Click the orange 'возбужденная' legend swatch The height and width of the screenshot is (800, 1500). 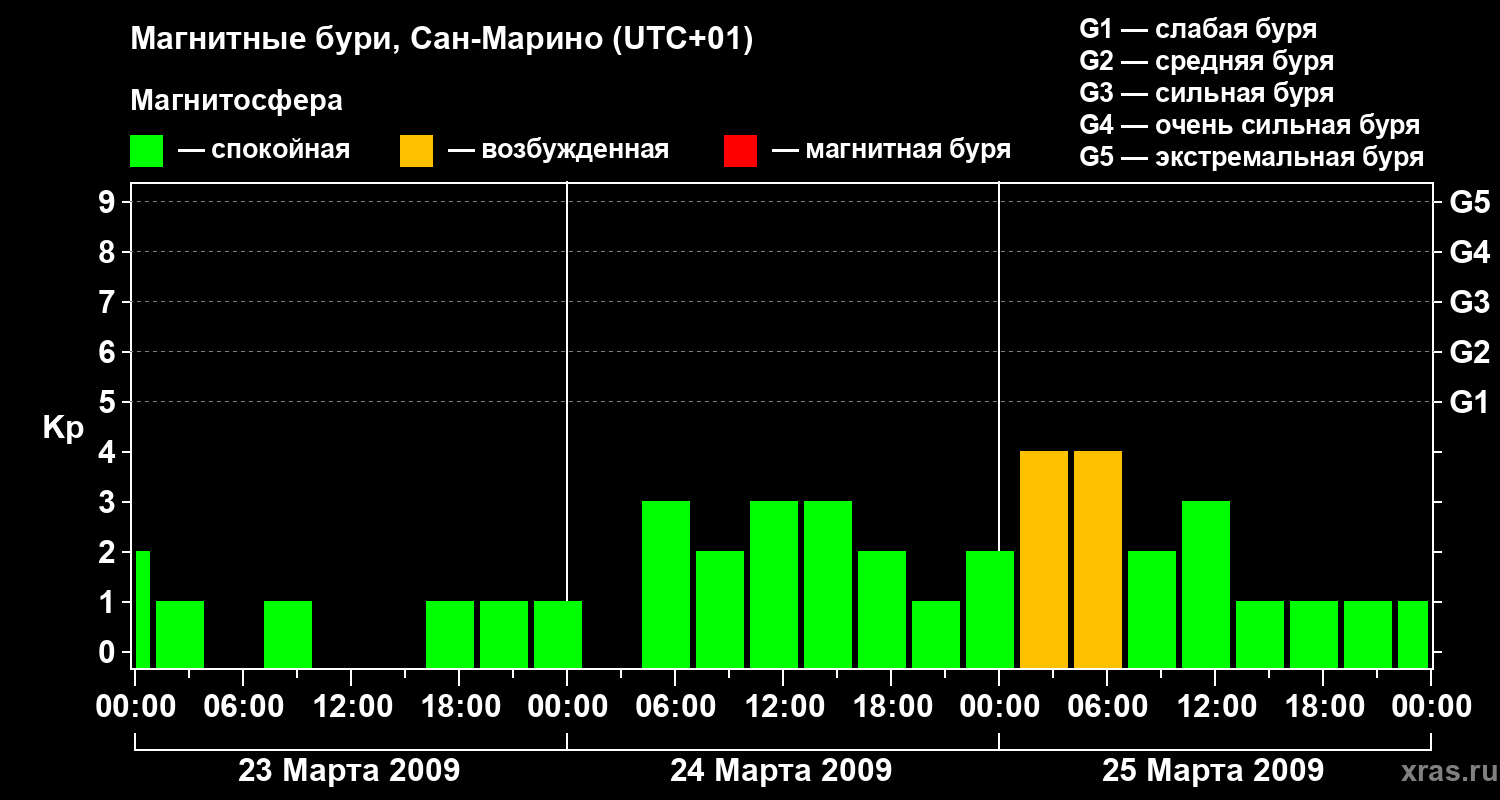click(416, 151)
